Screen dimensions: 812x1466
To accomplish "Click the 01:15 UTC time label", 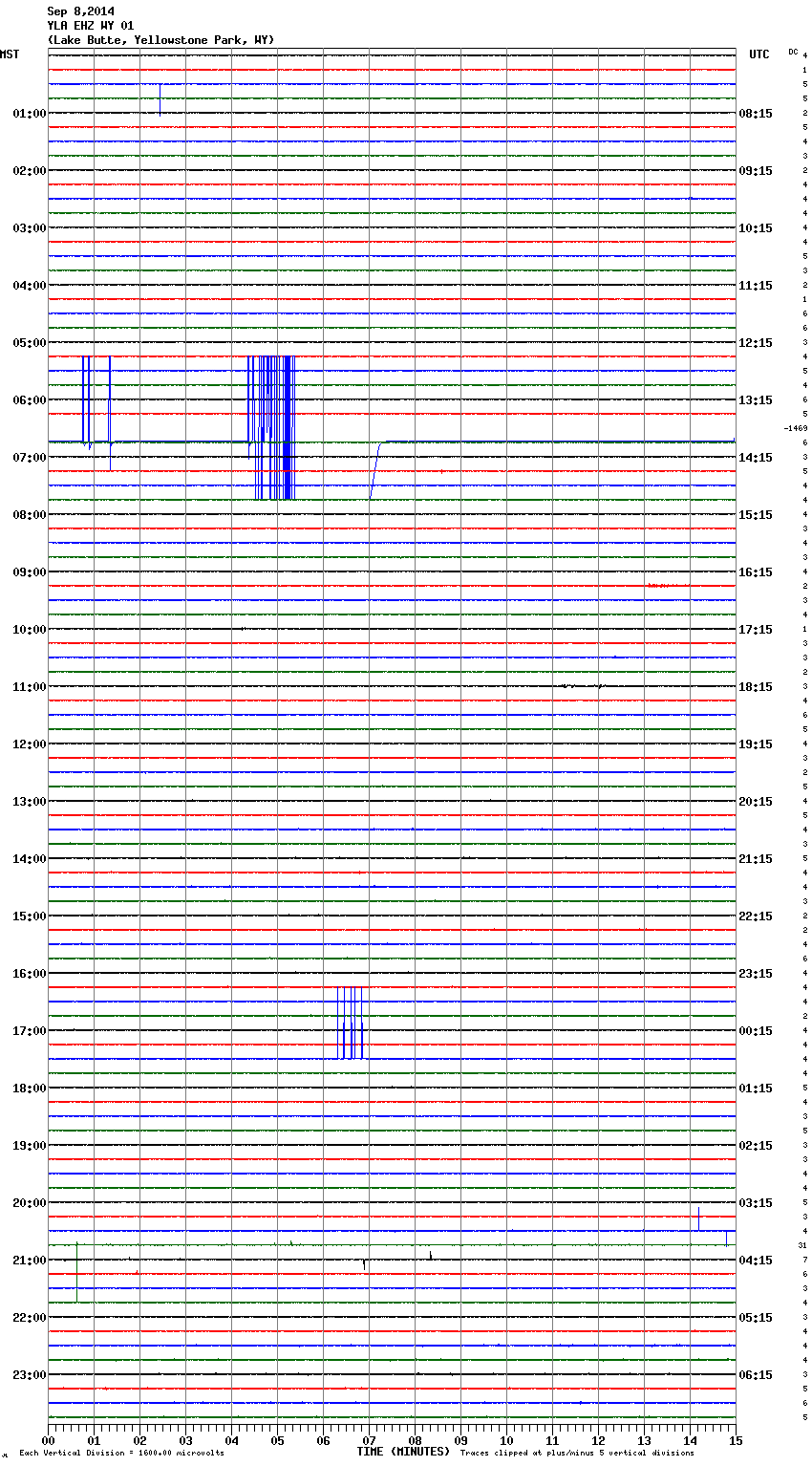I will [756, 1089].
